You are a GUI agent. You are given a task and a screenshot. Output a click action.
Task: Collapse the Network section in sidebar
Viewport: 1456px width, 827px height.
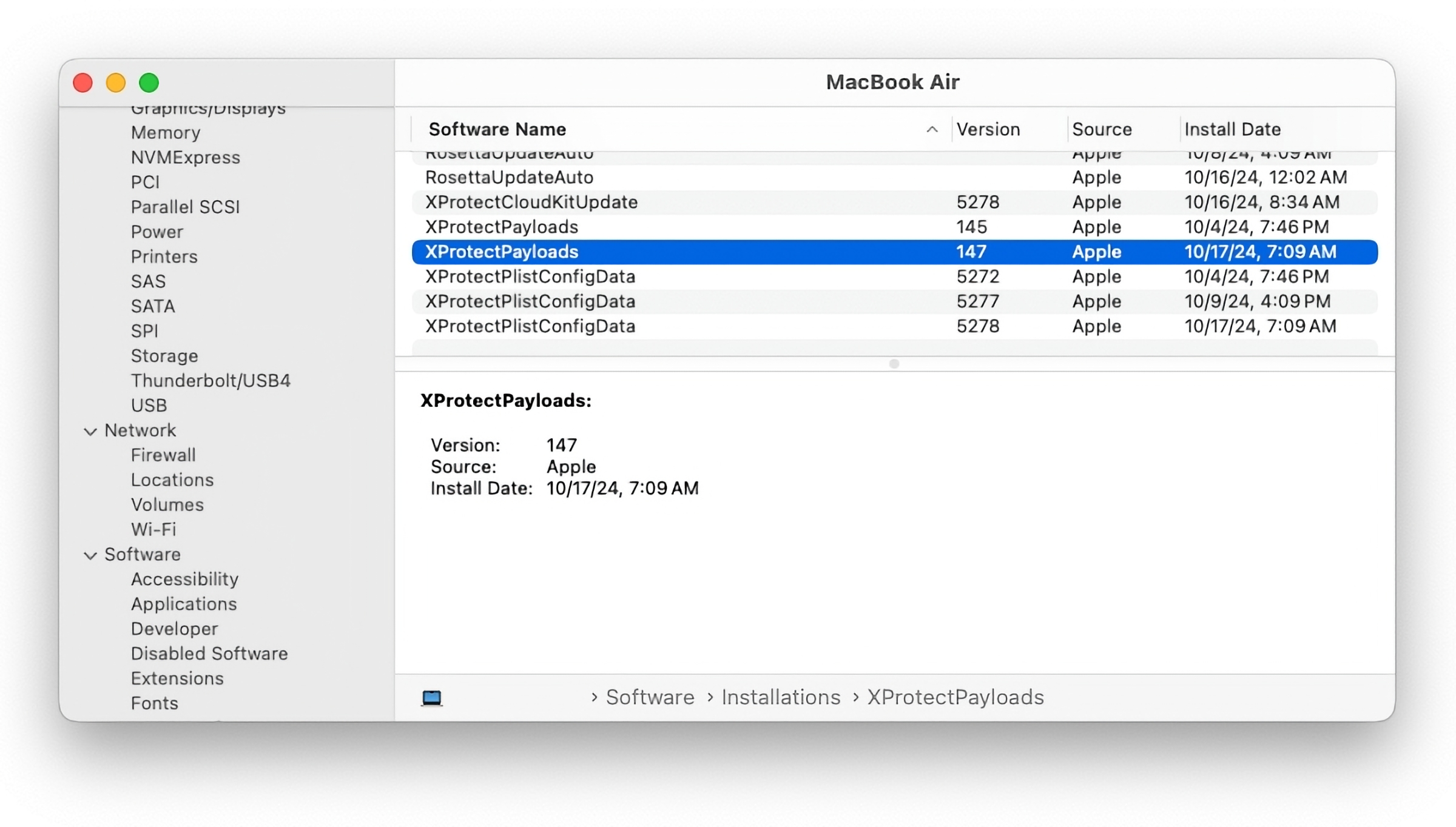90,430
